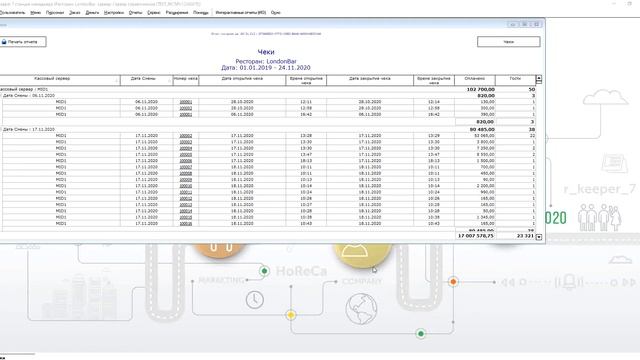Open check number 100006 link
This screenshot has width=640, height=360.
186,161
